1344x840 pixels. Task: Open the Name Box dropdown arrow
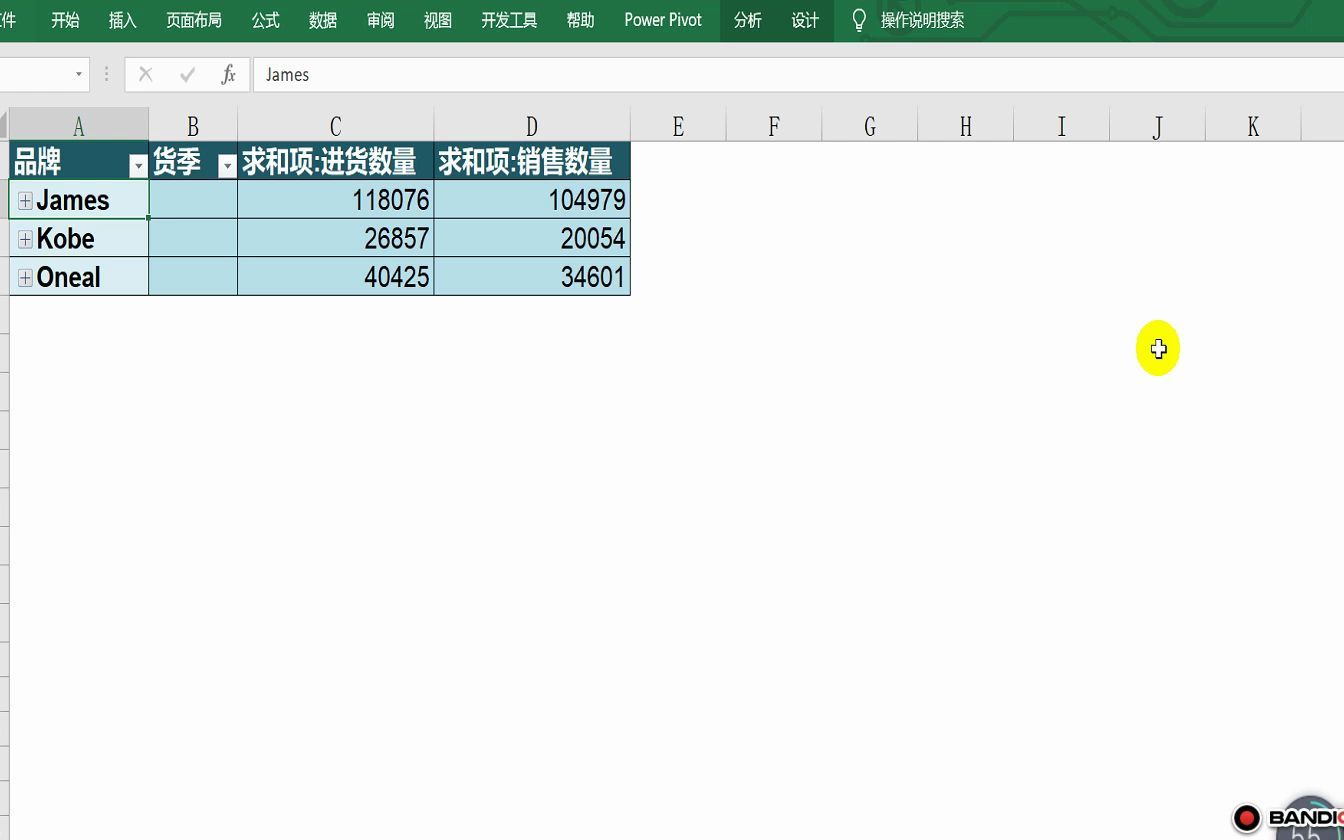click(78, 75)
